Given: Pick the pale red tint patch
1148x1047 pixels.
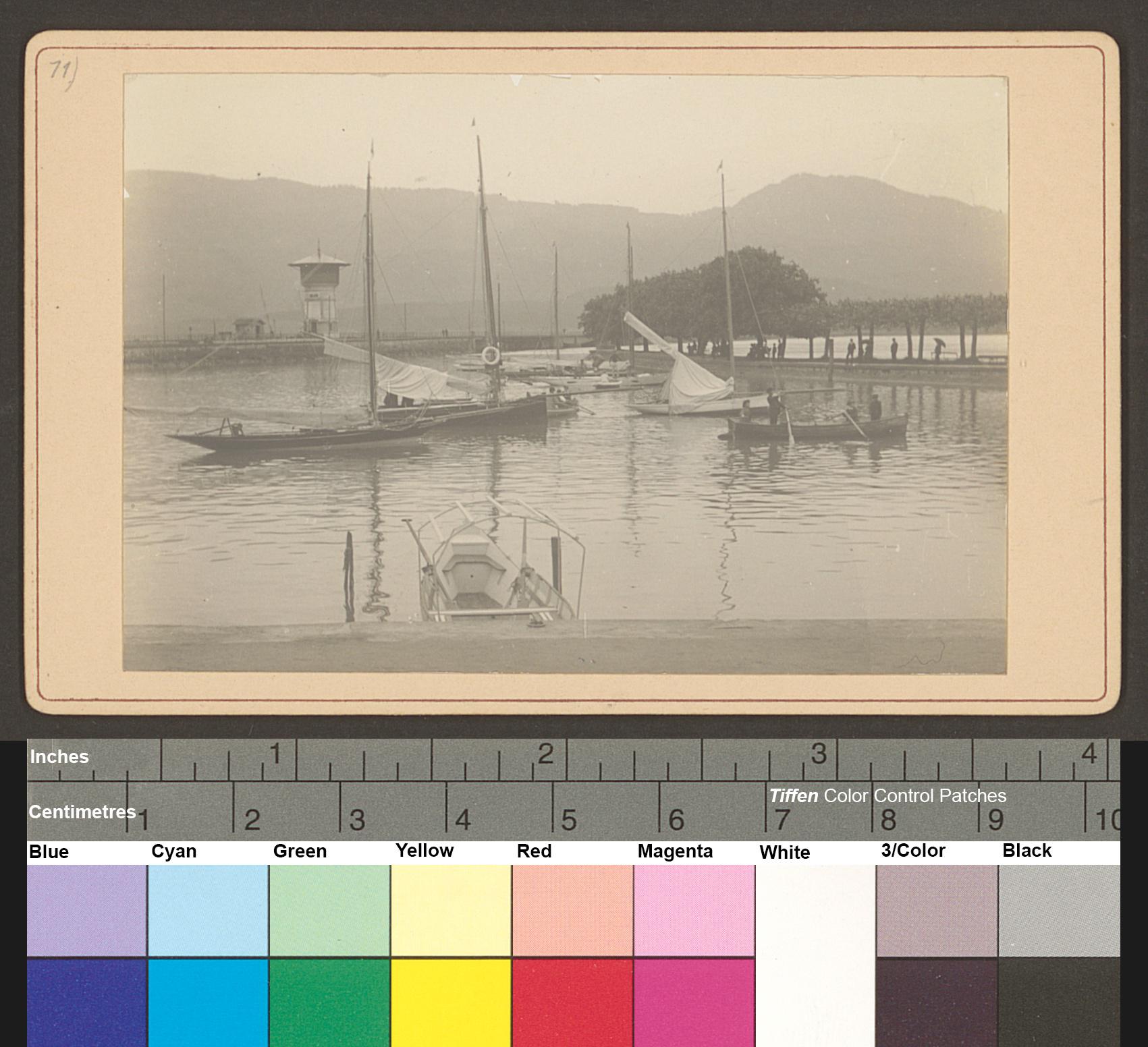Looking at the screenshot, I should point(572,910).
